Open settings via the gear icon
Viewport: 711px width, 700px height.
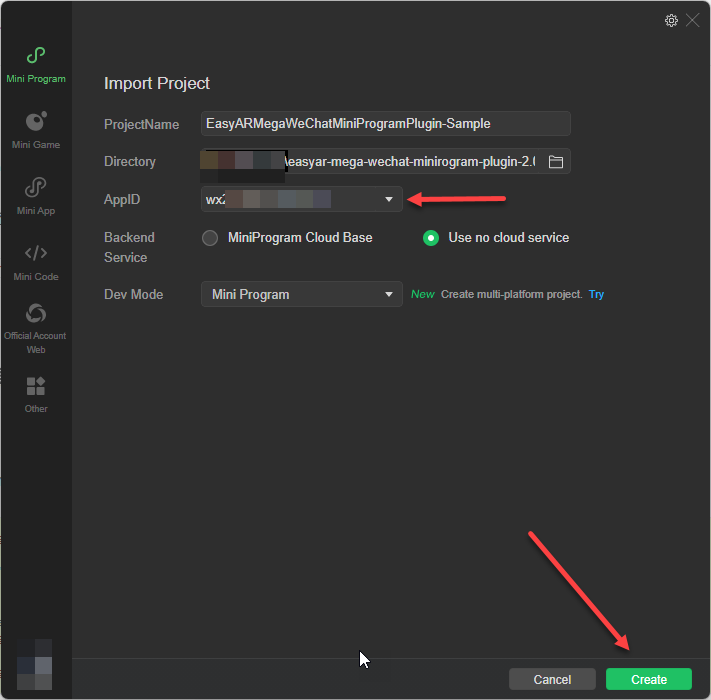[x=671, y=20]
